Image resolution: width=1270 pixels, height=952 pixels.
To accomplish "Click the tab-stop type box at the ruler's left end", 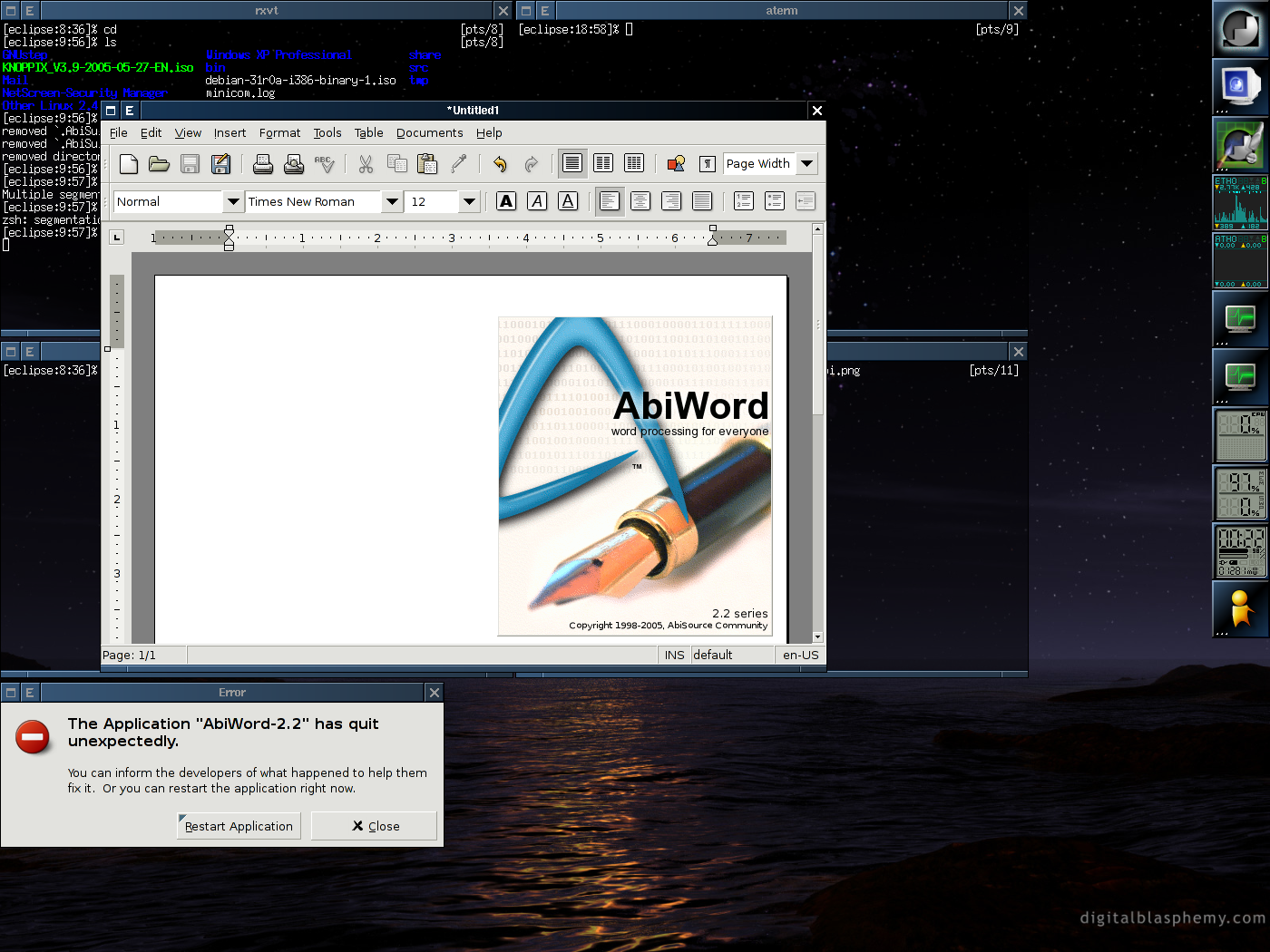I will pos(116,238).
